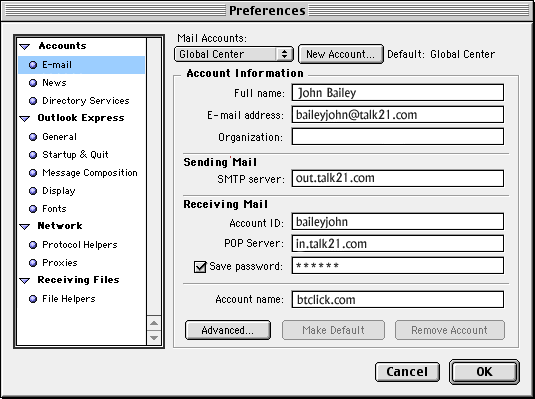Open File Helpers preferences

(x=69, y=299)
